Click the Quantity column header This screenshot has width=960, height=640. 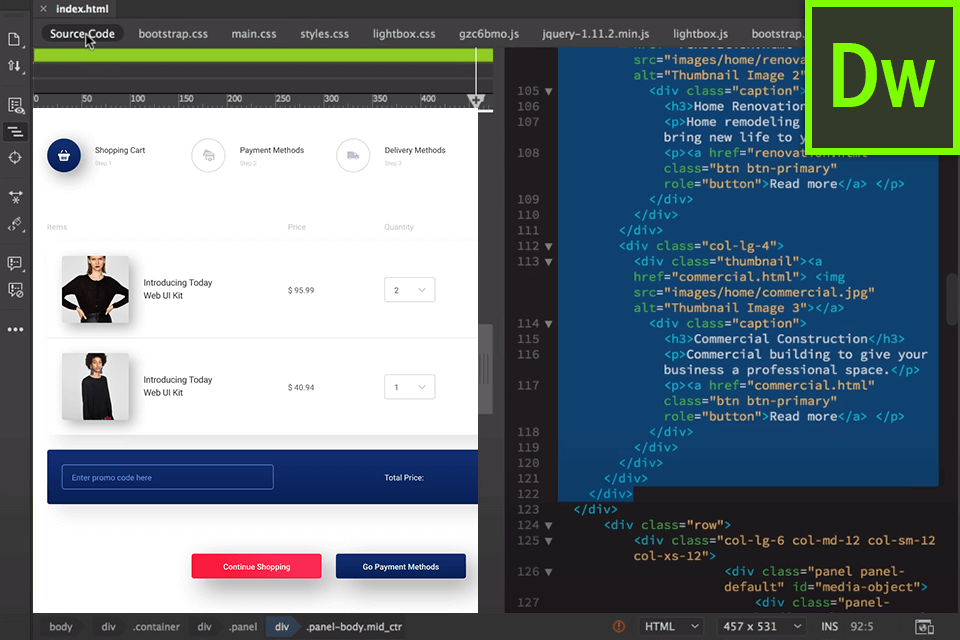pos(399,227)
